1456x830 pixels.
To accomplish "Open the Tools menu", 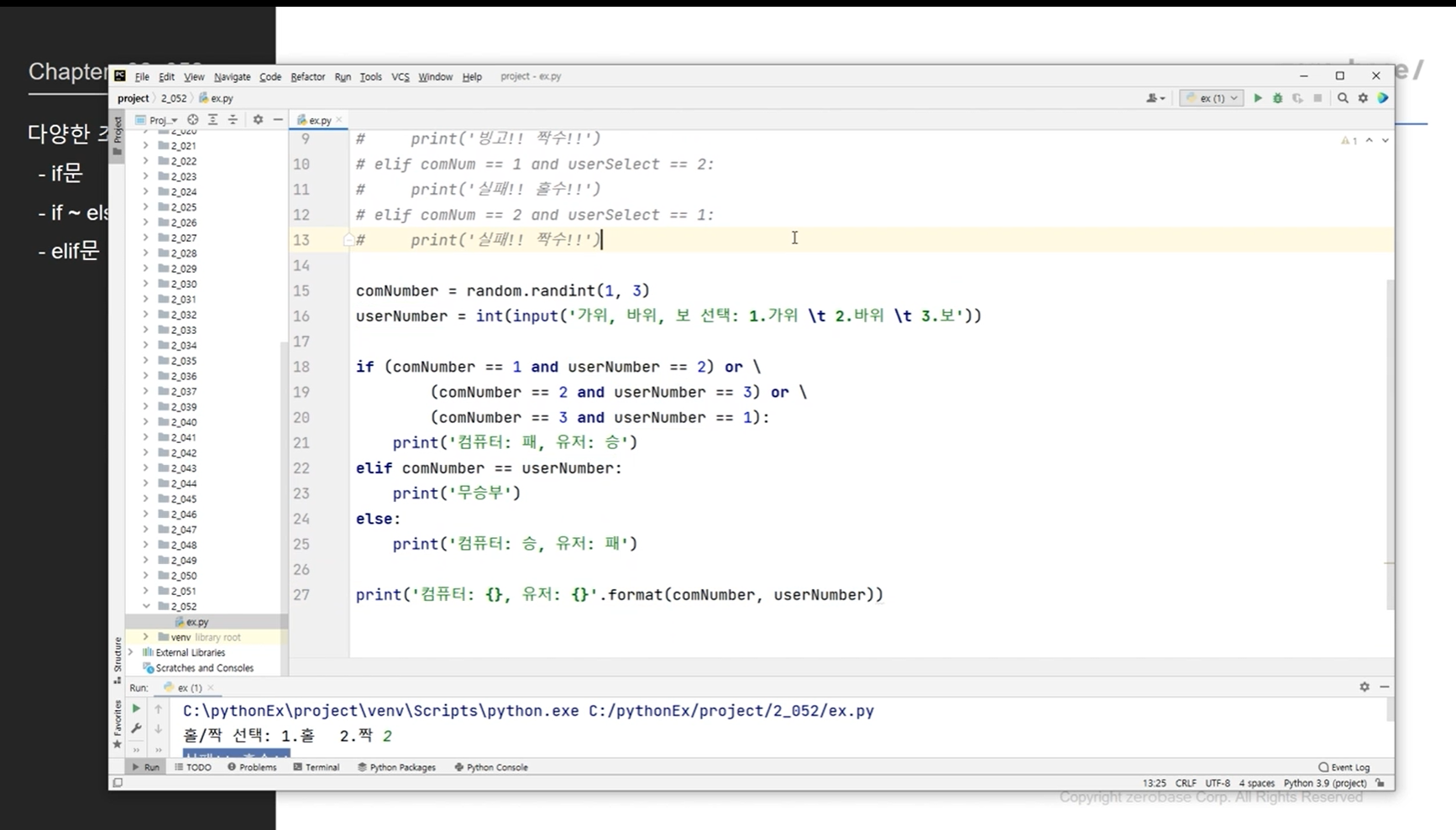I will click(370, 76).
